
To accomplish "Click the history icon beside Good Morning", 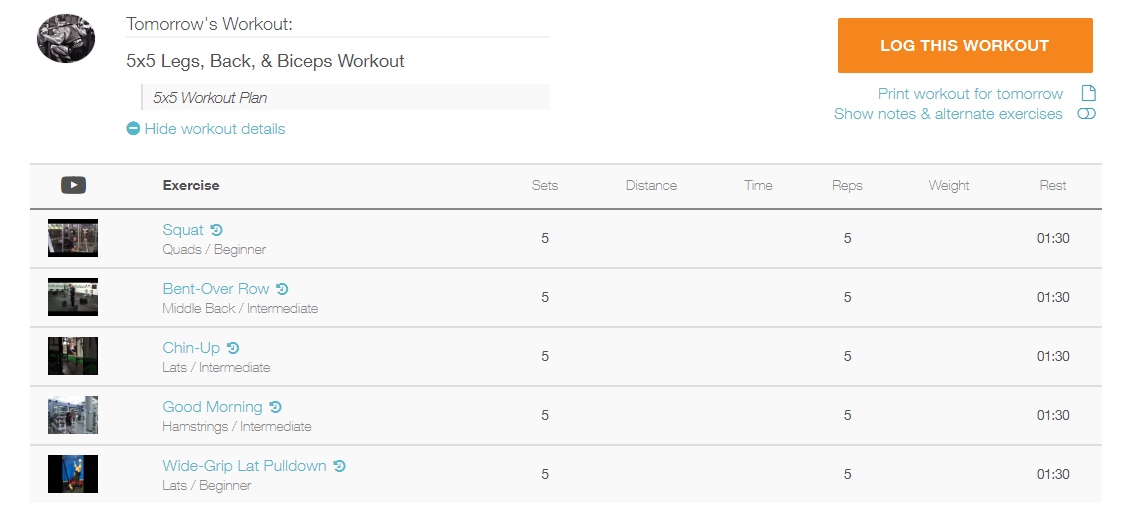I will point(276,407).
